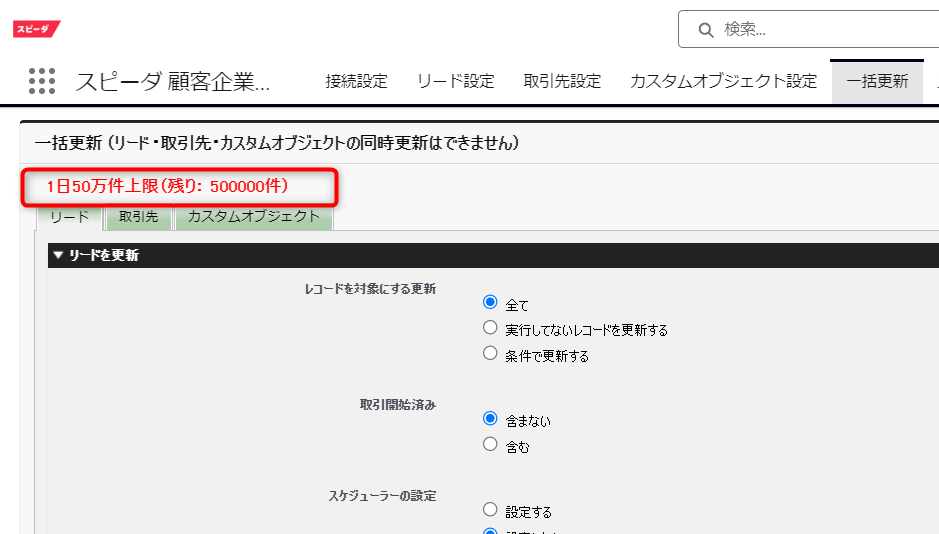Open the nine-dot App Launcher

pos(41,81)
